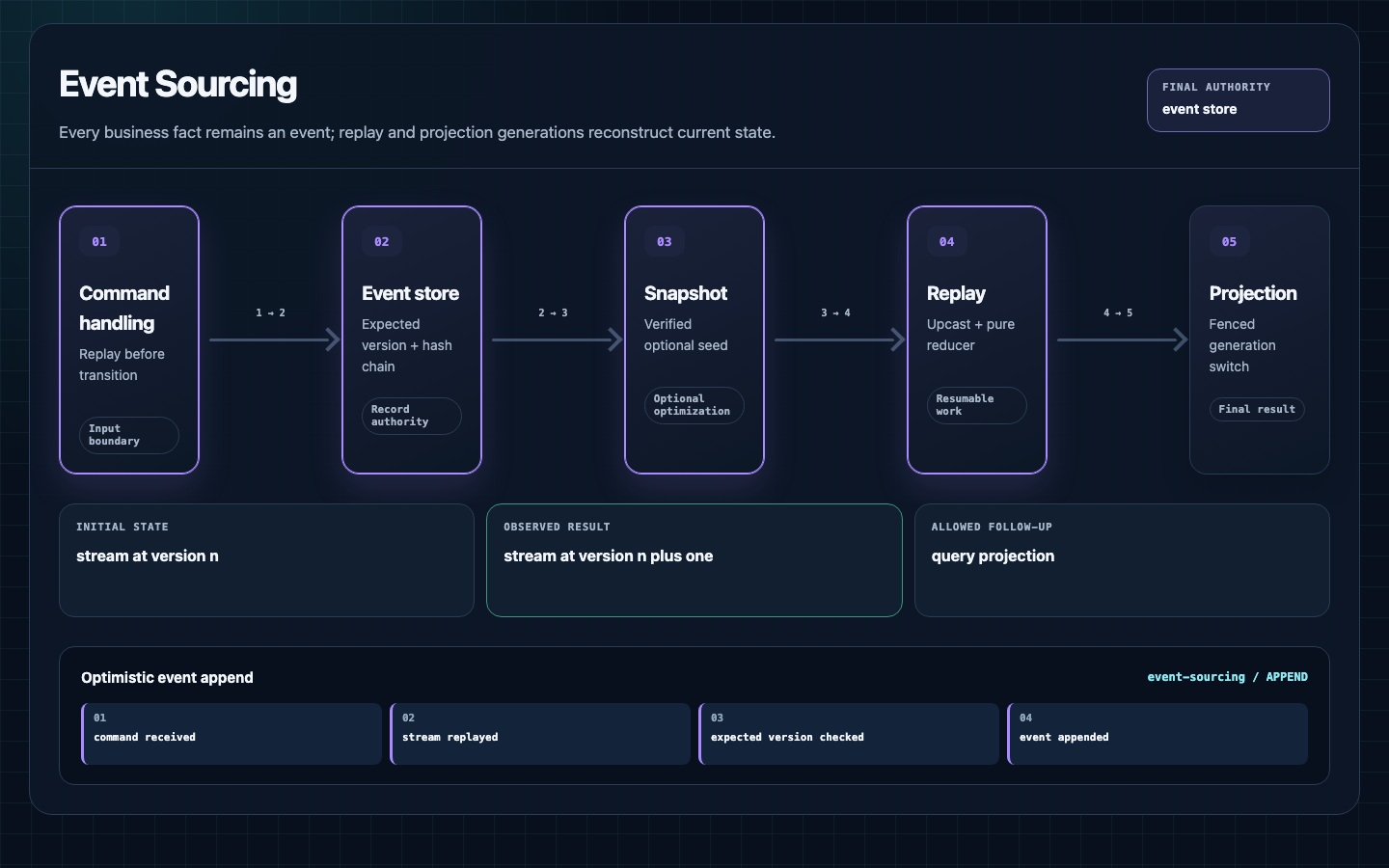Image resolution: width=1389 pixels, height=868 pixels.
Task: Click 'Upcast + pure reducer' description
Action: pyautogui.click(x=970, y=335)
